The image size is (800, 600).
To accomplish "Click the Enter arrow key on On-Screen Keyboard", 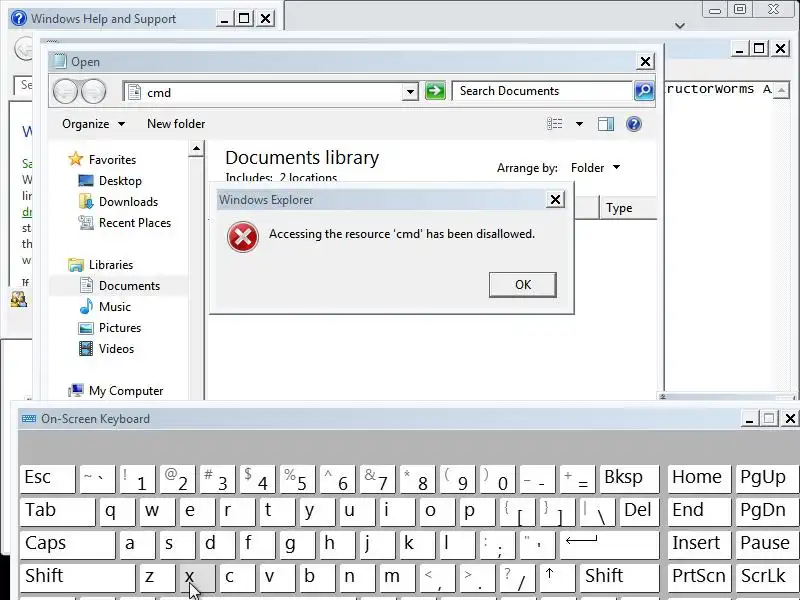I will point(610,544).
